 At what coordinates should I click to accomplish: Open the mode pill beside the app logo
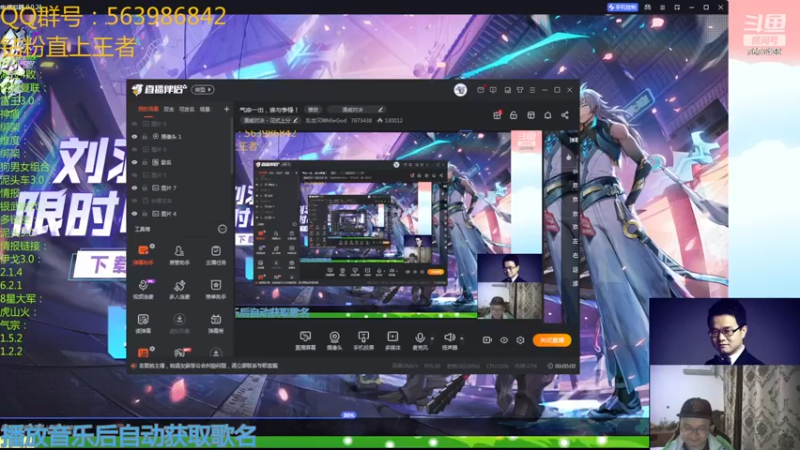click(203, 89)
